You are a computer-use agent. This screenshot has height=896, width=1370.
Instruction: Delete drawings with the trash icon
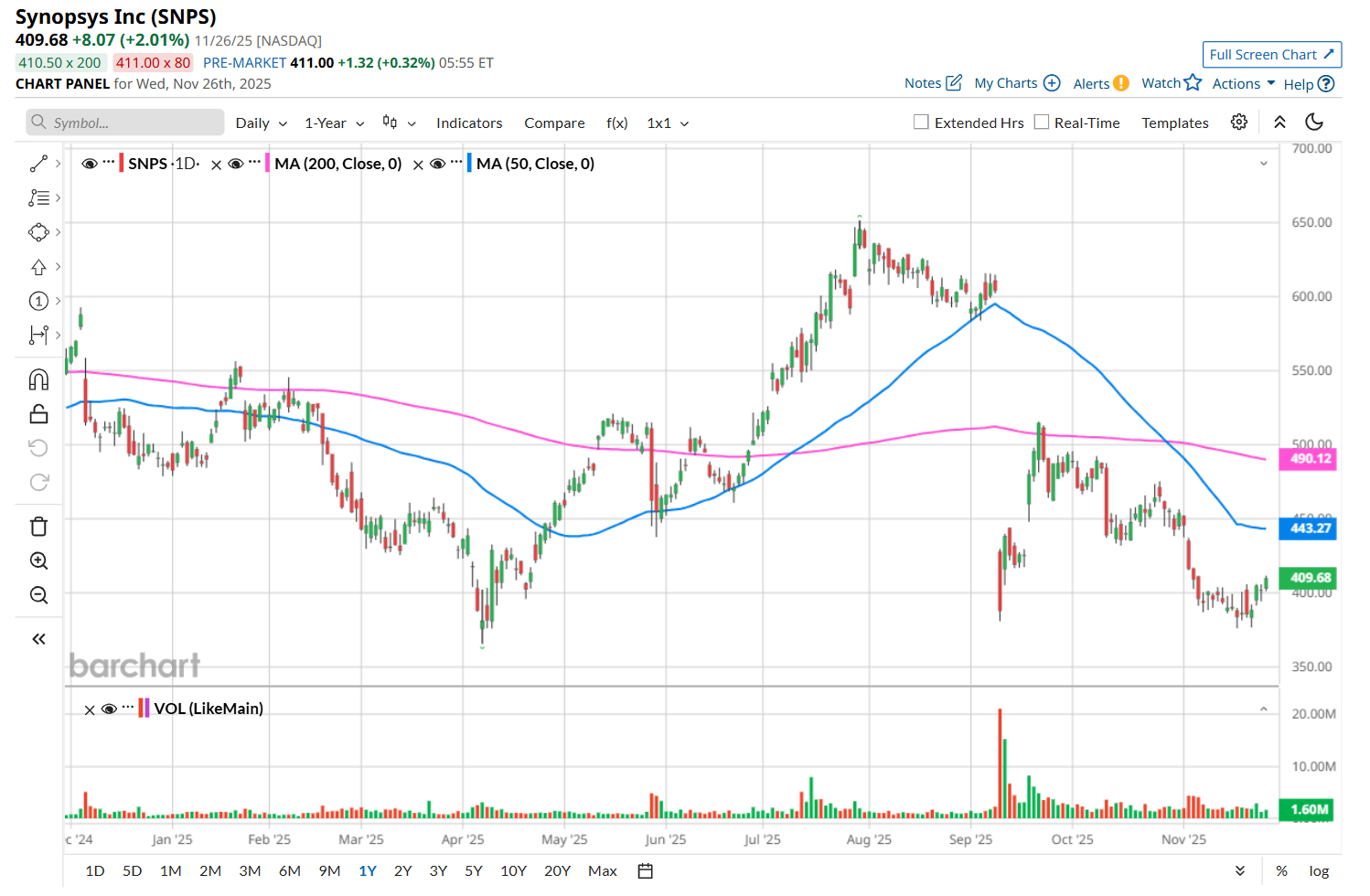click(x=38, y=527)
